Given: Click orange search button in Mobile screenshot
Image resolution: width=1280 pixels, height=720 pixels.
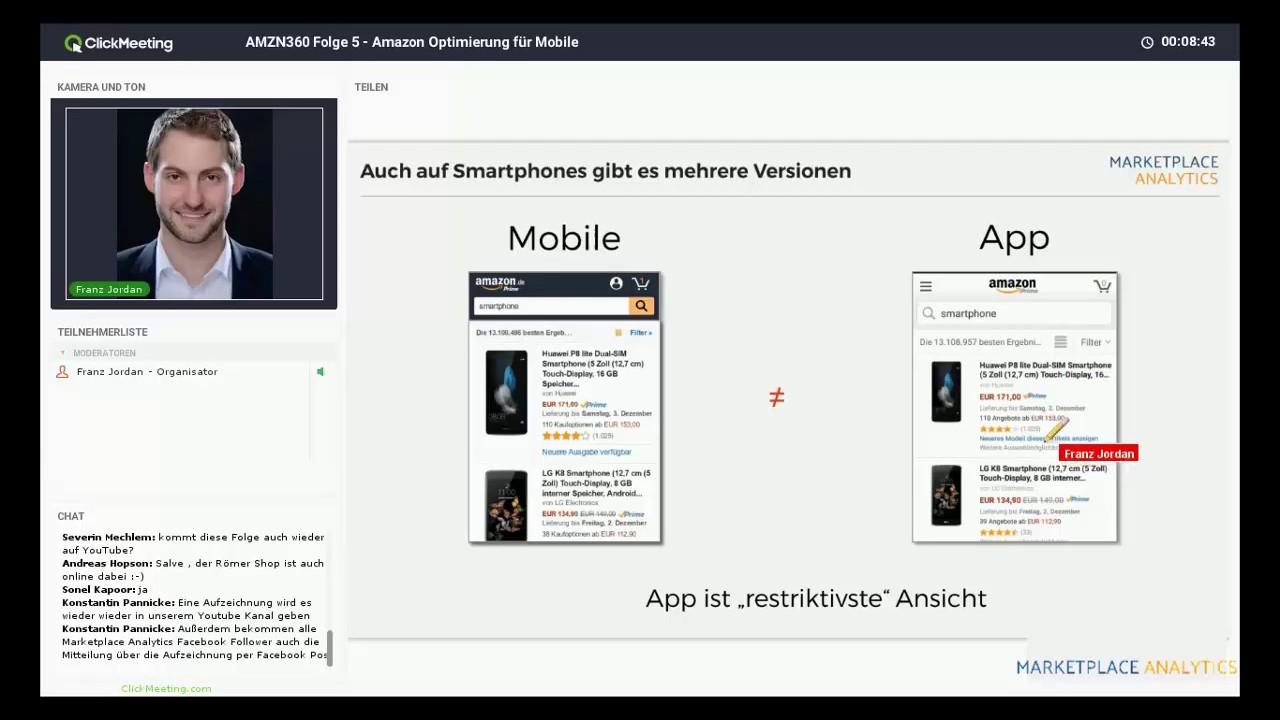Looking at the screenshot, I should [x=641, y=306].
